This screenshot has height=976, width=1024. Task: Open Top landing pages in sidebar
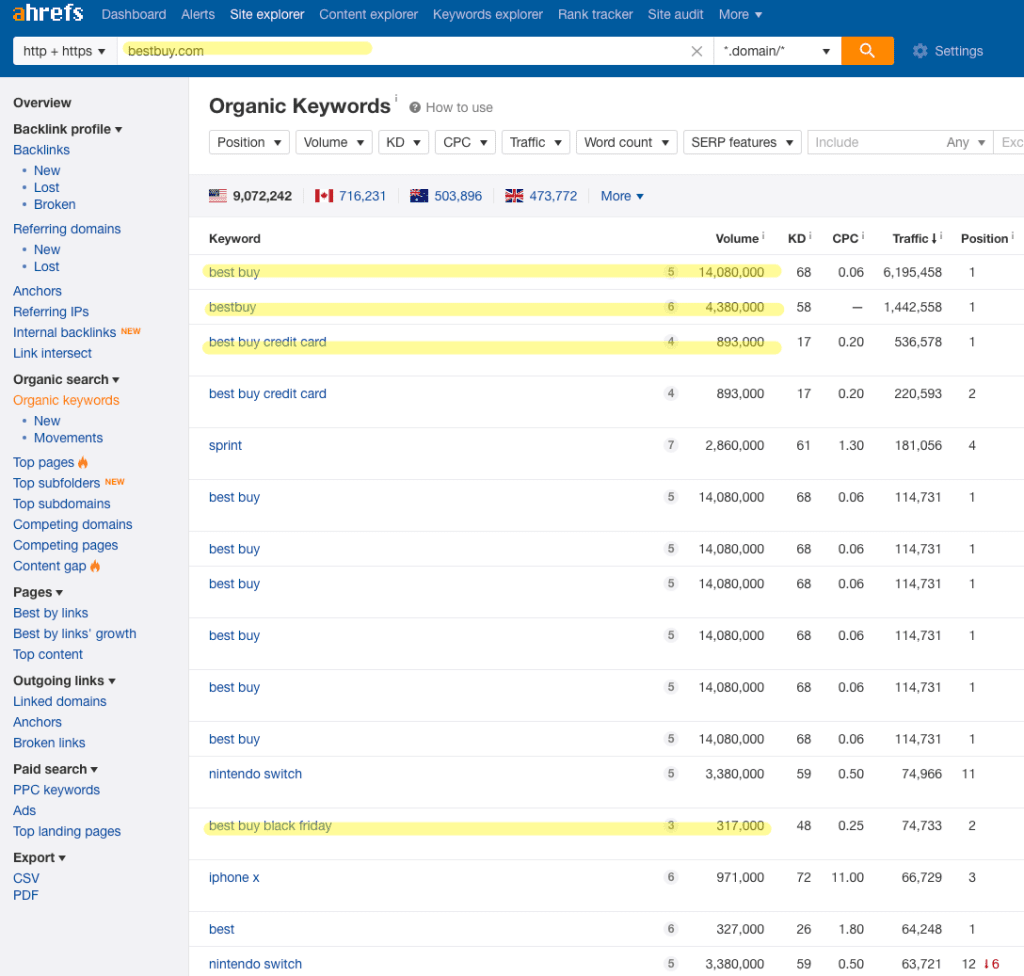coord(67,831)
